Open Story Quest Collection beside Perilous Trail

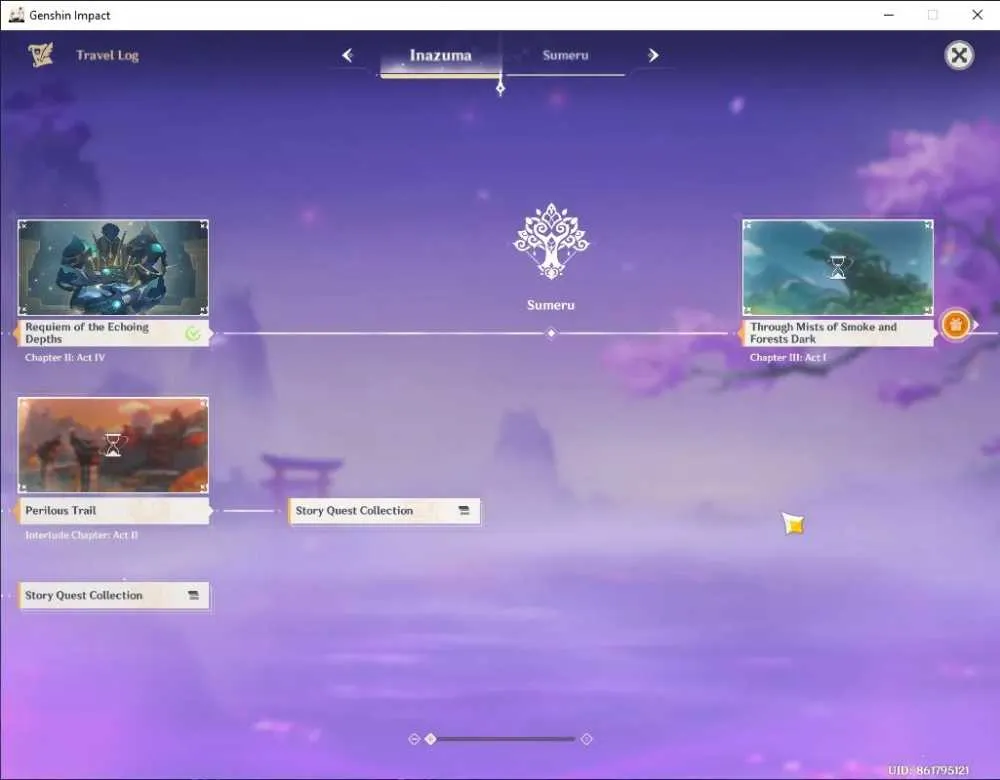click(x=384, y=511)
